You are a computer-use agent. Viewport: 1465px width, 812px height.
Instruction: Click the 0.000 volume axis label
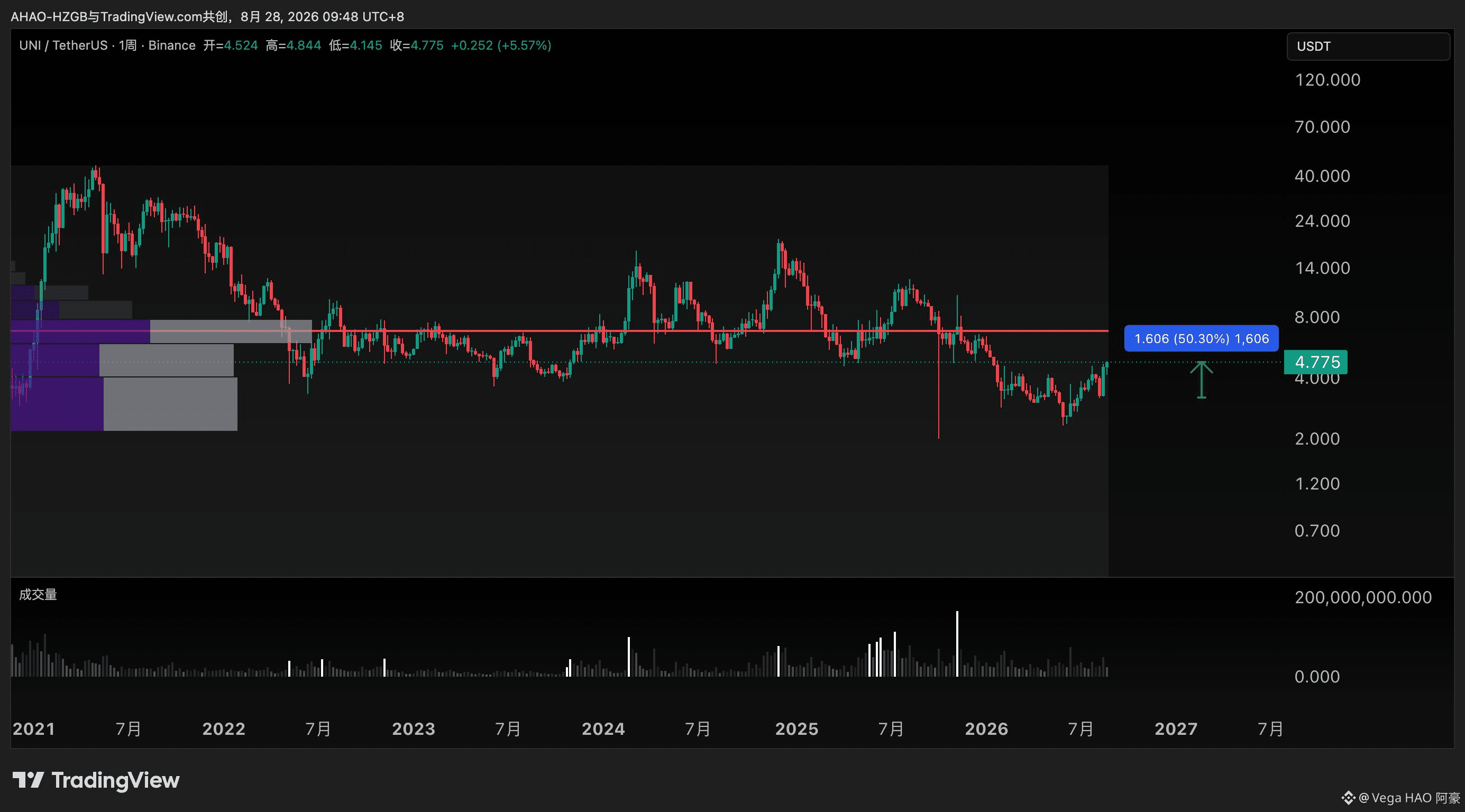(1317, 677)
